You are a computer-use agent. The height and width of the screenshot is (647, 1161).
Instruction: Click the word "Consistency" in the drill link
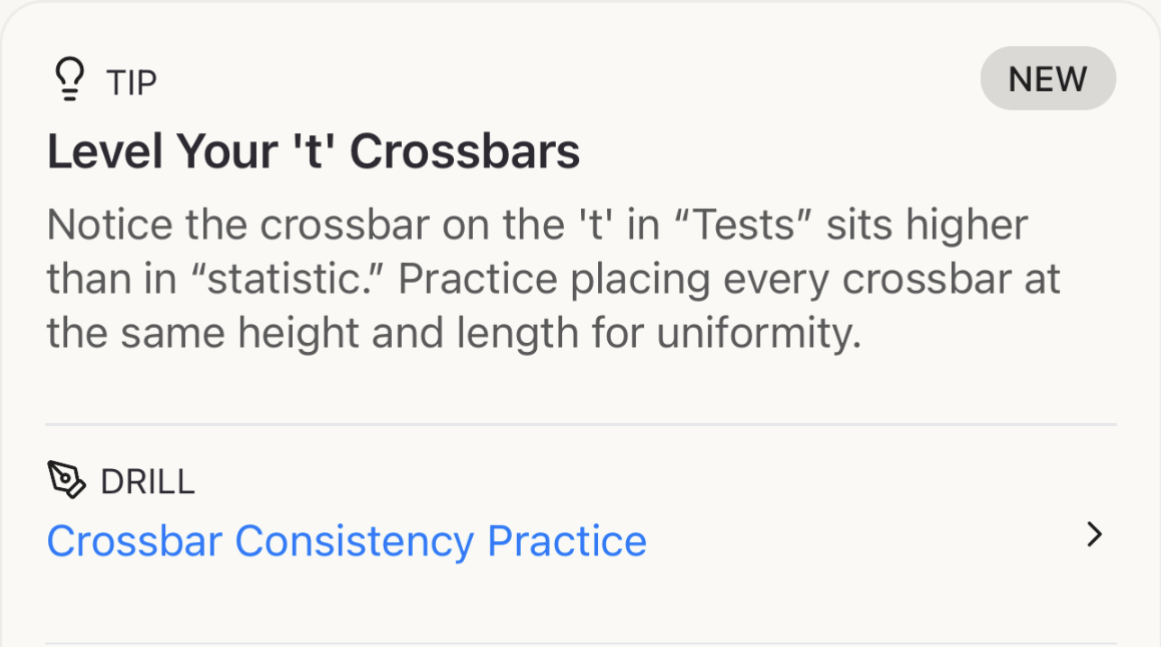(354, 541)
